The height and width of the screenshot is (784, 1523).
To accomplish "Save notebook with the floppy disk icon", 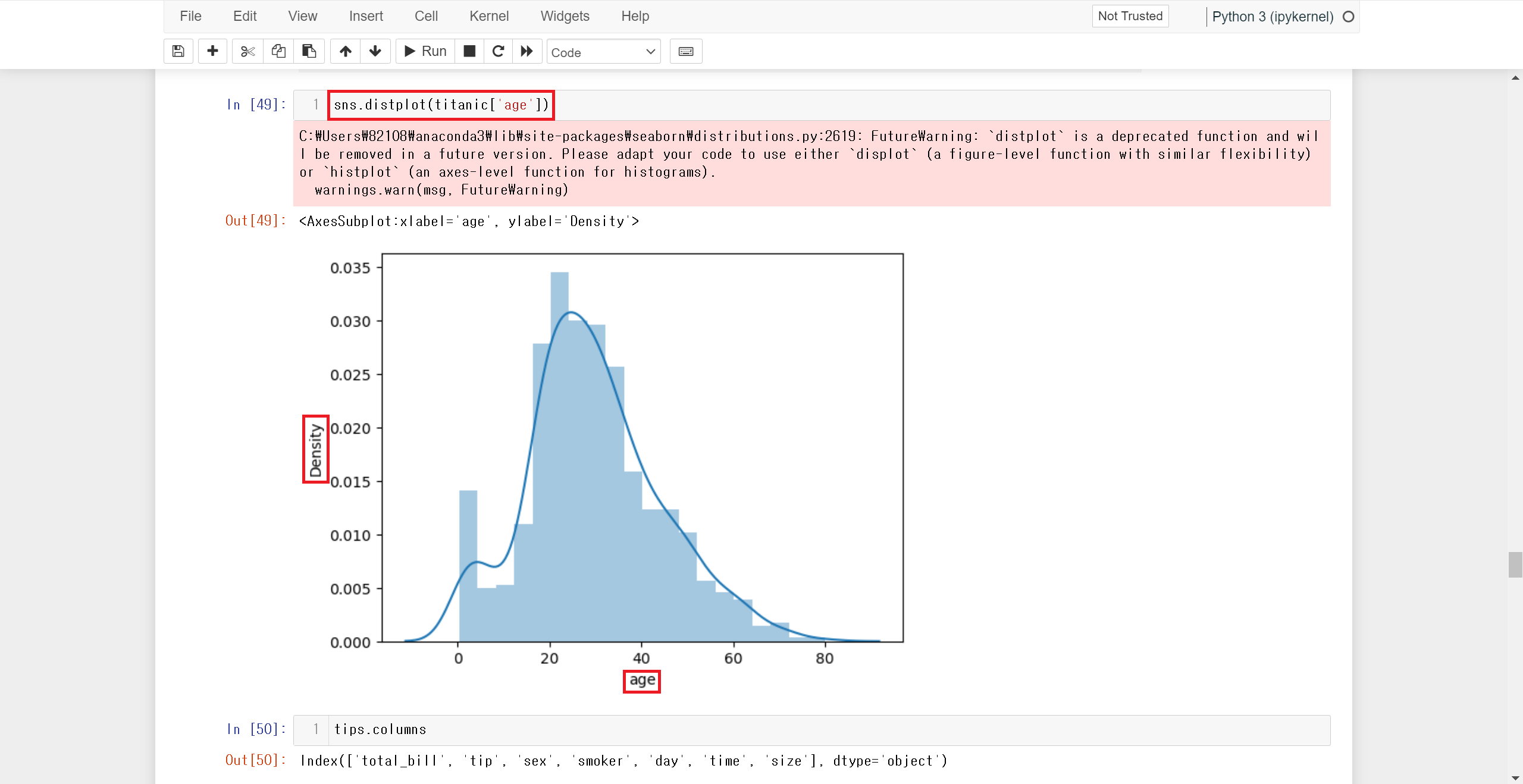I will (178, 51).
